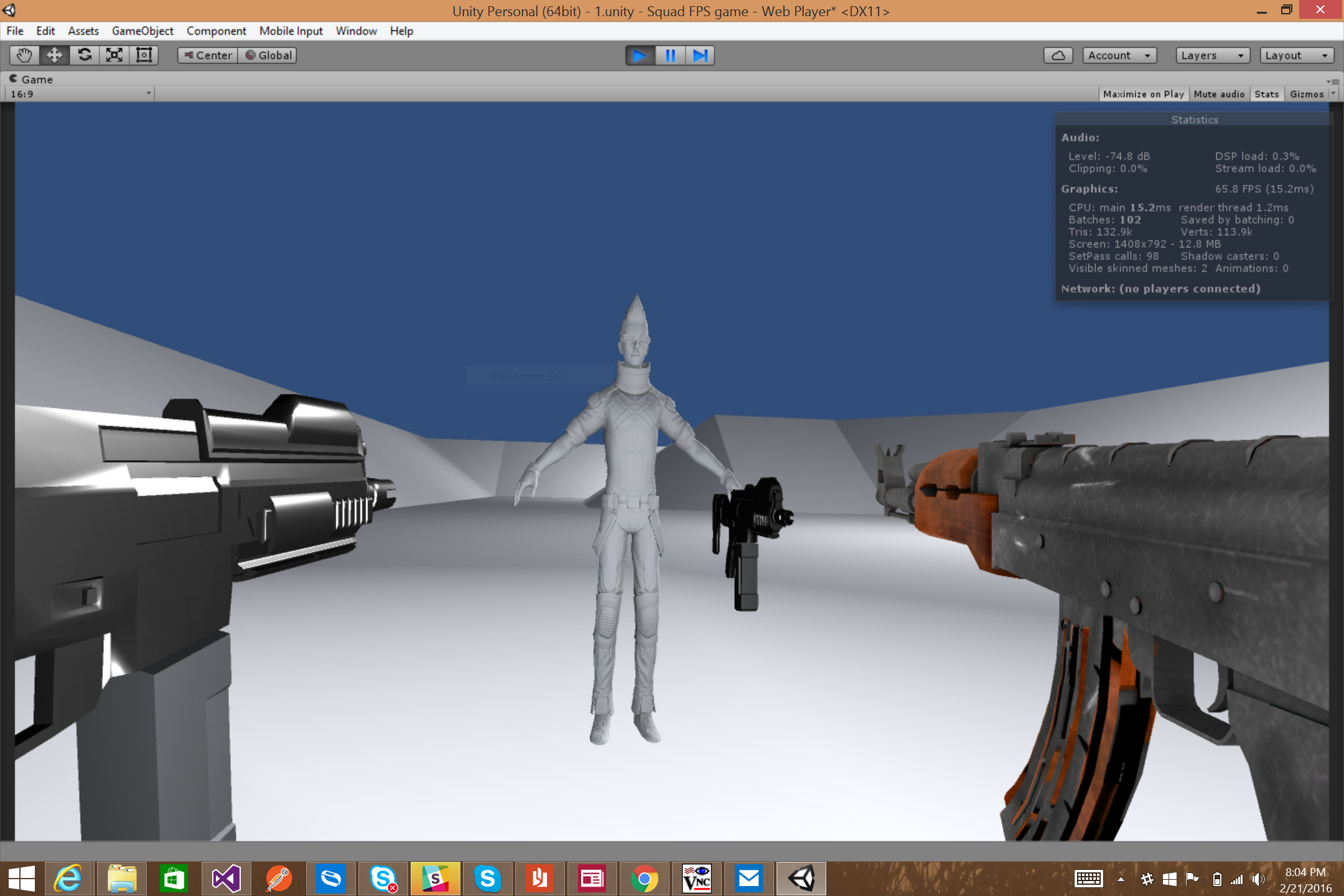Viewport: 1344px width, 896px height.
Task: Open the network signal tray icon
Action: 1237,879
